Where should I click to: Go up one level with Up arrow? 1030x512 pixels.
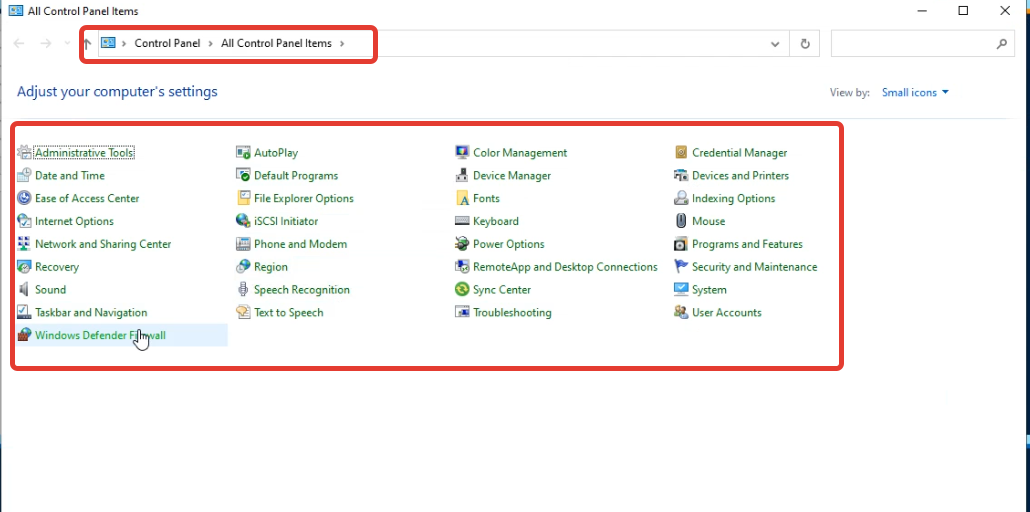pos(87,44)
